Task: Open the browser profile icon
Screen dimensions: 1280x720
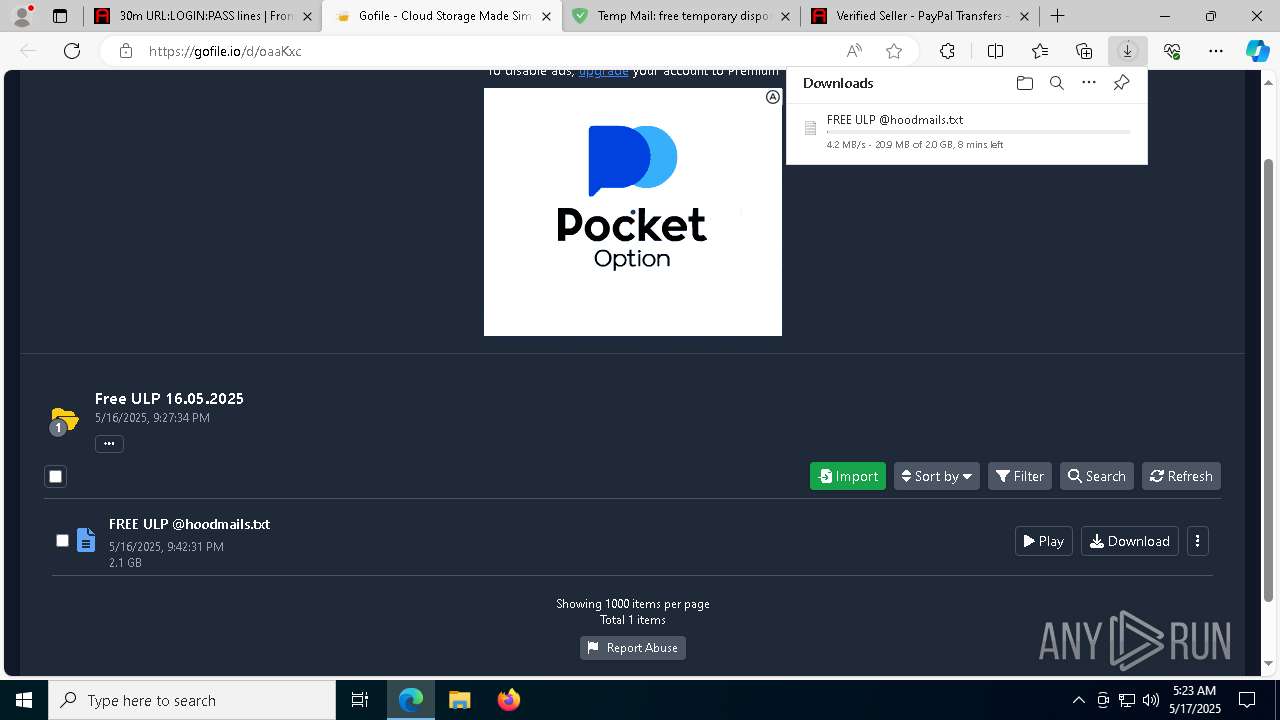Action: click(x=22, y=16)
